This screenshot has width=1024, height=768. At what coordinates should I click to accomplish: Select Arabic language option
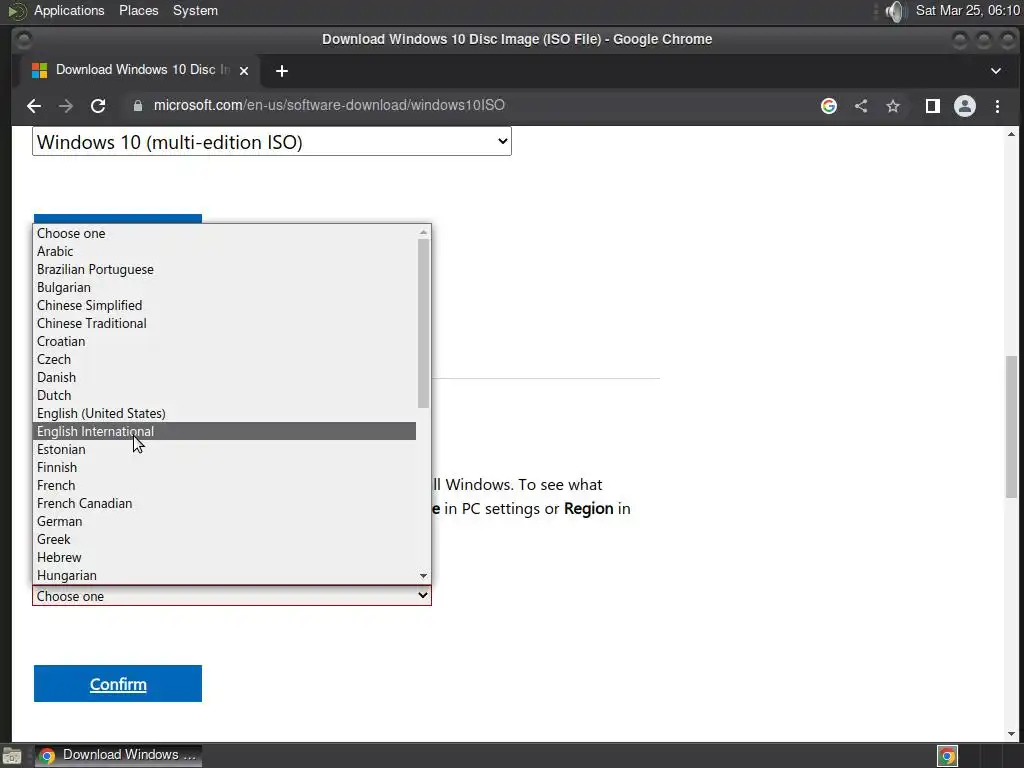click(224, 251)
